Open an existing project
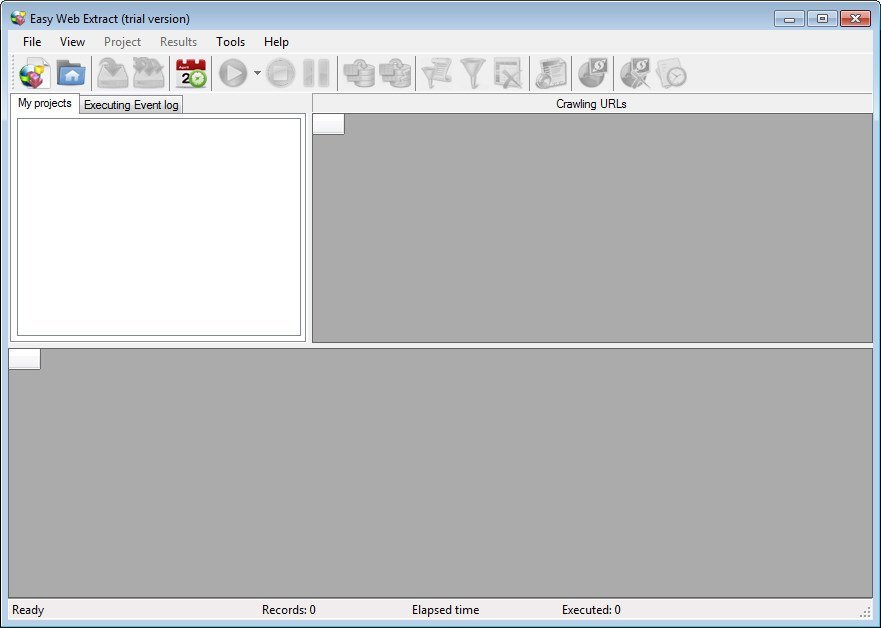 click(70, 72)
